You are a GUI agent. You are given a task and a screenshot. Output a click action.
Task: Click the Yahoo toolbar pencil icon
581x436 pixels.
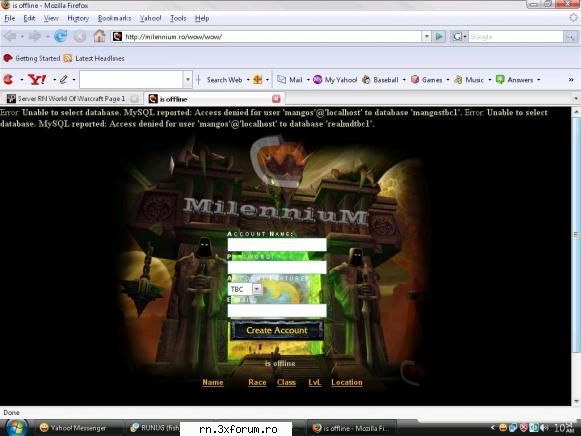click(x=63, y=79)
